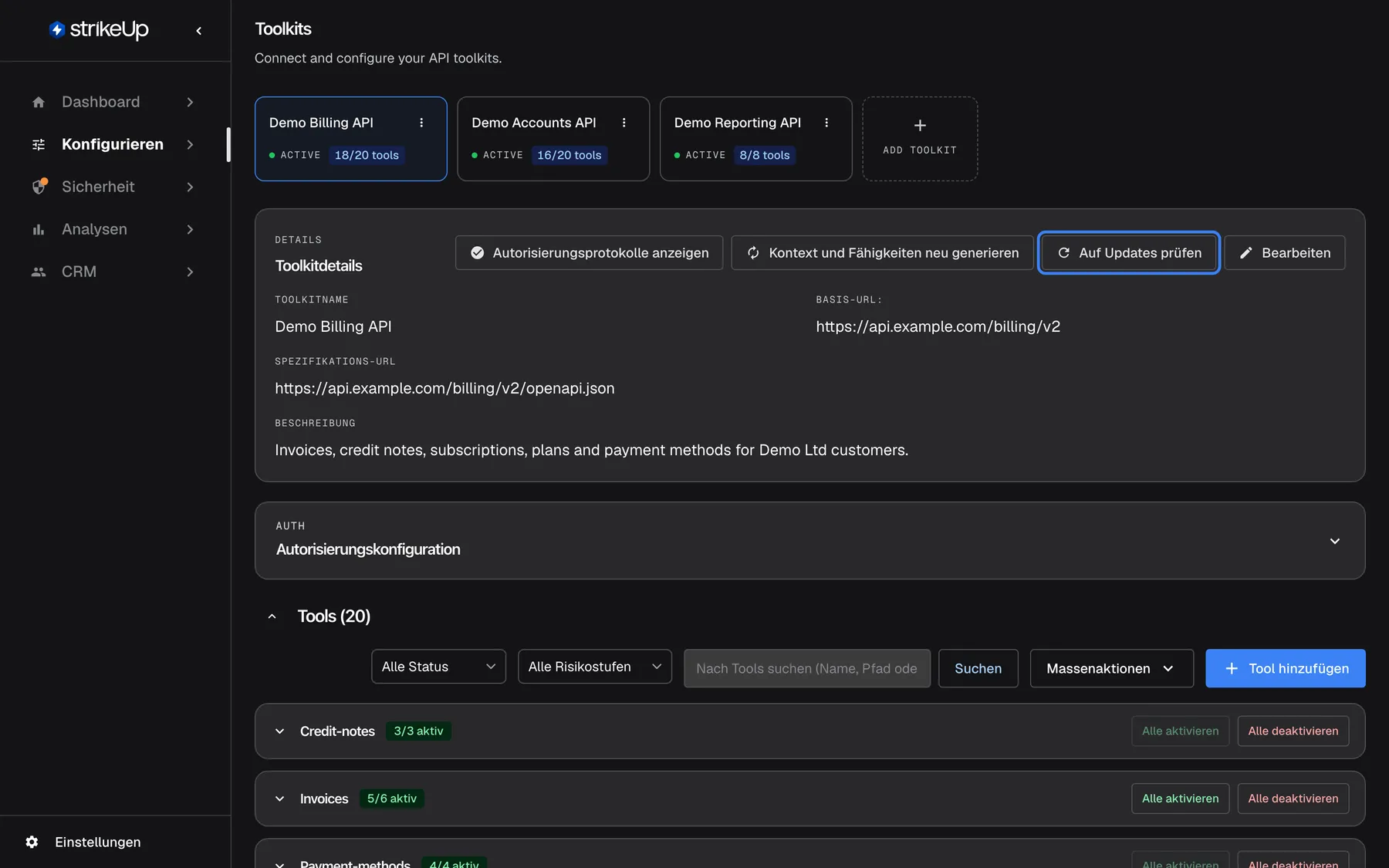
Task: Click the 18/20 tools badge
Action: click(x=367, y=155)
